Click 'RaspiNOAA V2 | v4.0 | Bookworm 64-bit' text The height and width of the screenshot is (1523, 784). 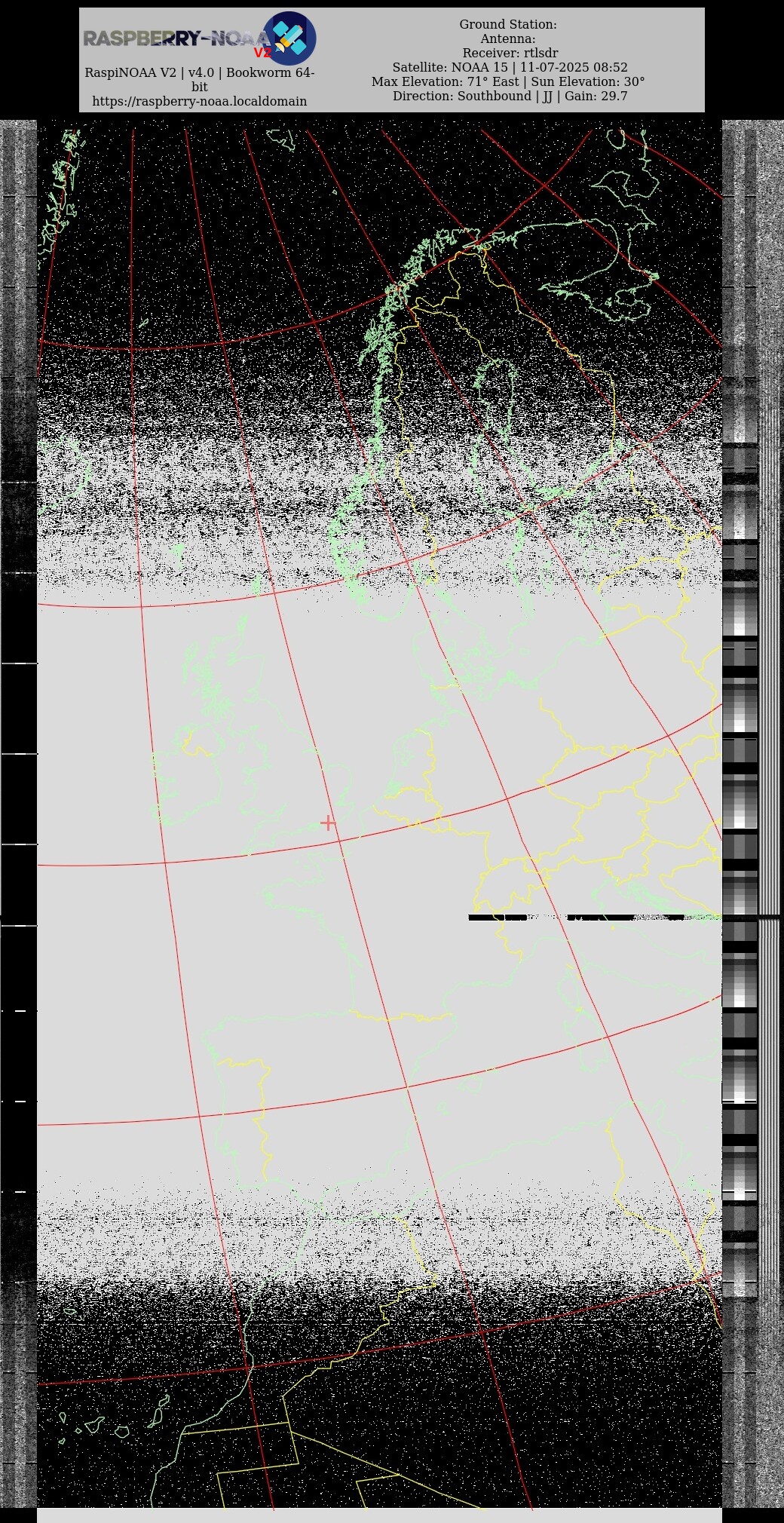200,80
